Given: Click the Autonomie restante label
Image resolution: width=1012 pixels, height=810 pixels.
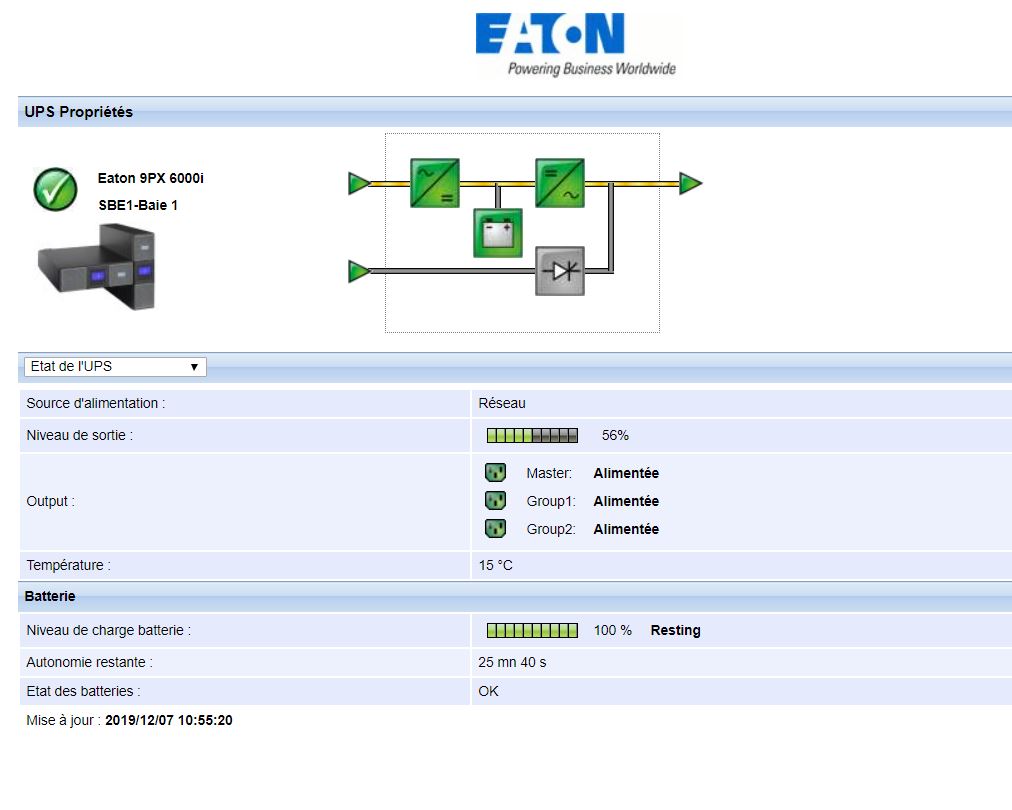Looking at the screenshot, I should [89, 663].
